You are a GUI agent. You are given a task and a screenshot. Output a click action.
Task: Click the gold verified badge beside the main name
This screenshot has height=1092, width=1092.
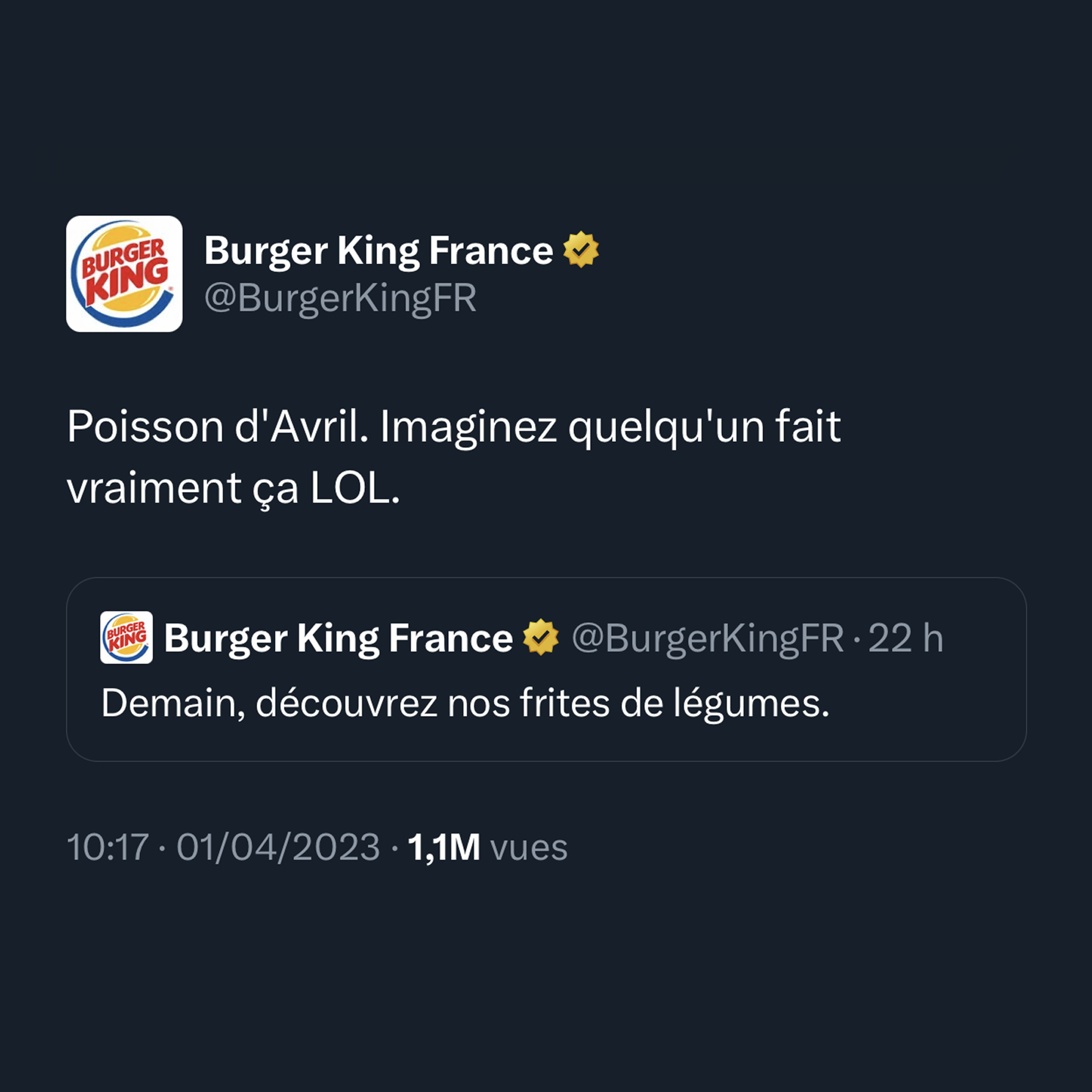580,250
